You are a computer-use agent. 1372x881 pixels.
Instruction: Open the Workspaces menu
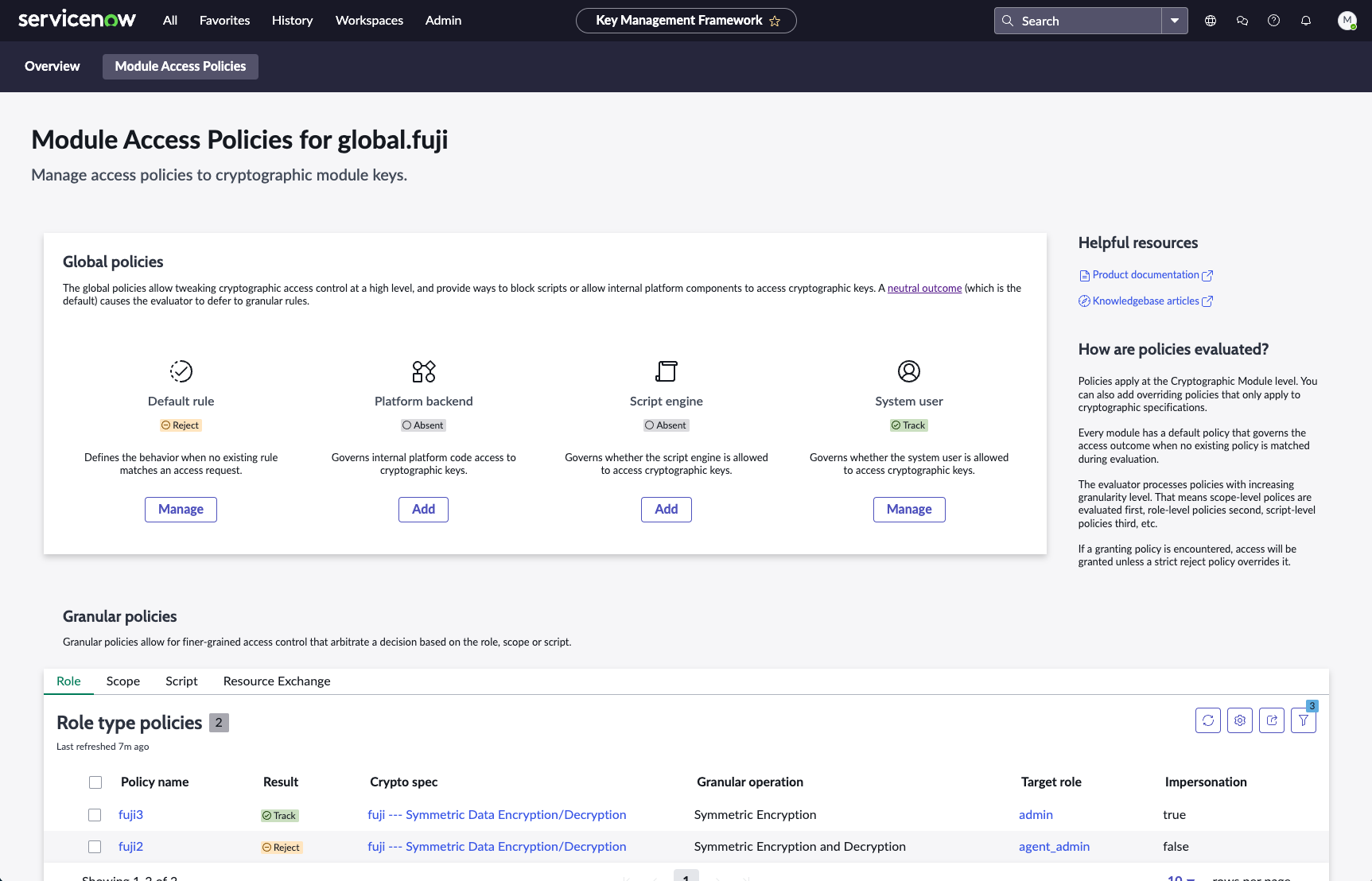[369, 21]
